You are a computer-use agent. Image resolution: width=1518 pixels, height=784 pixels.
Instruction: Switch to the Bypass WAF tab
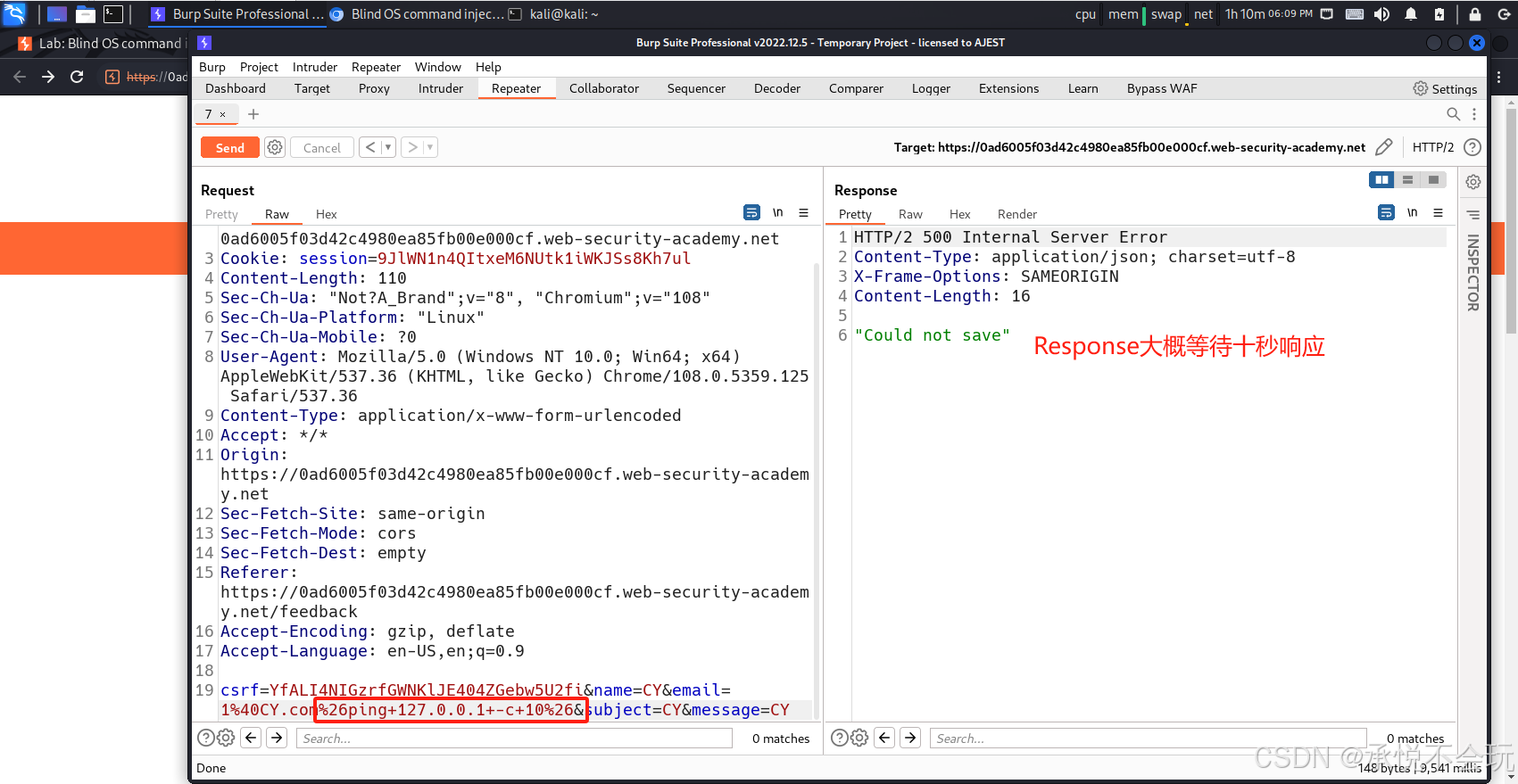click(1162, 88)
